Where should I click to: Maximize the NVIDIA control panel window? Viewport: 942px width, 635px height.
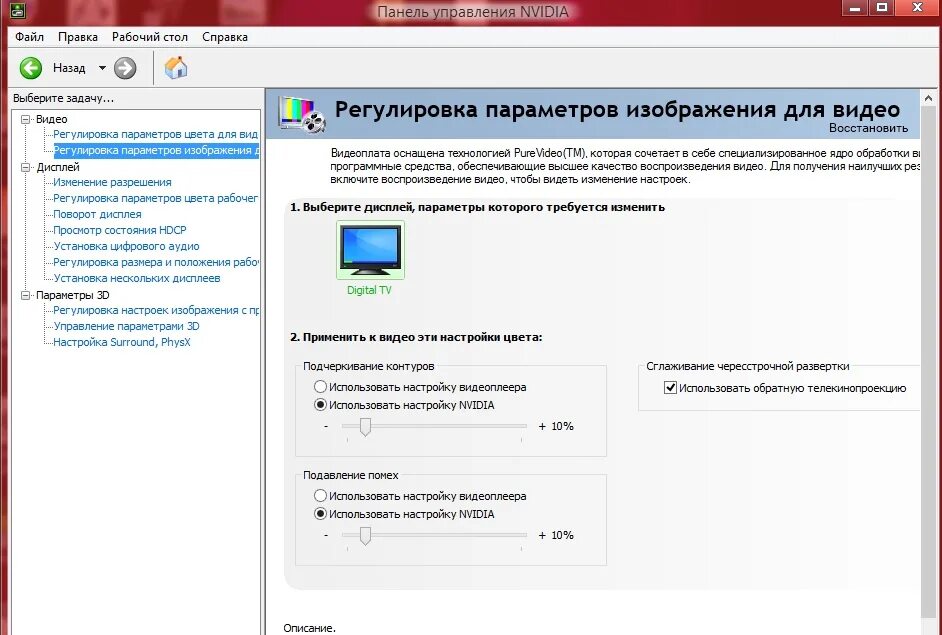pyautogui.click(x=883, y=7)
